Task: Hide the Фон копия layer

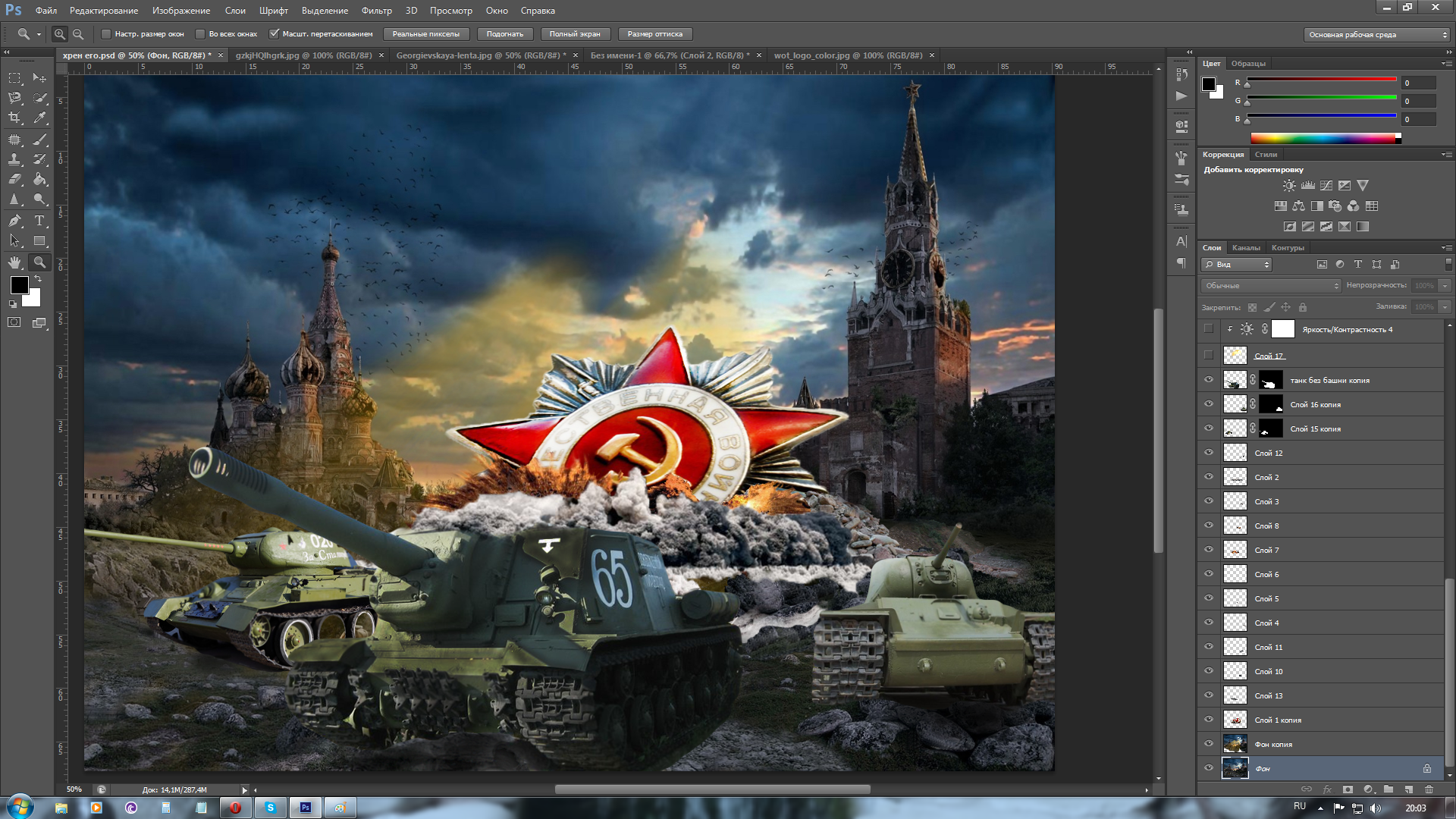Action: click(x=1209, y=744)
